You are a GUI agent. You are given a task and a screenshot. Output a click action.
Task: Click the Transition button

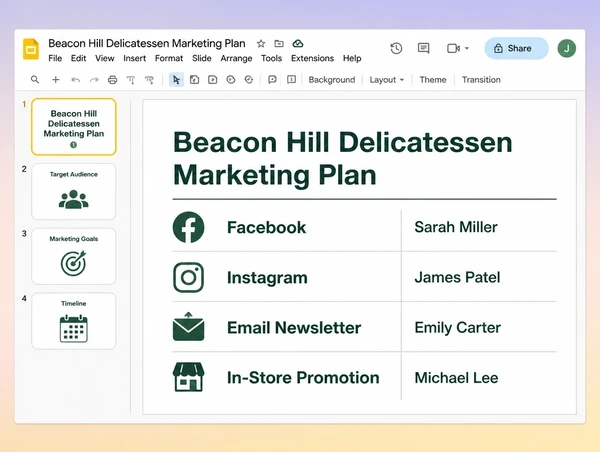click(x=481, y=80)
